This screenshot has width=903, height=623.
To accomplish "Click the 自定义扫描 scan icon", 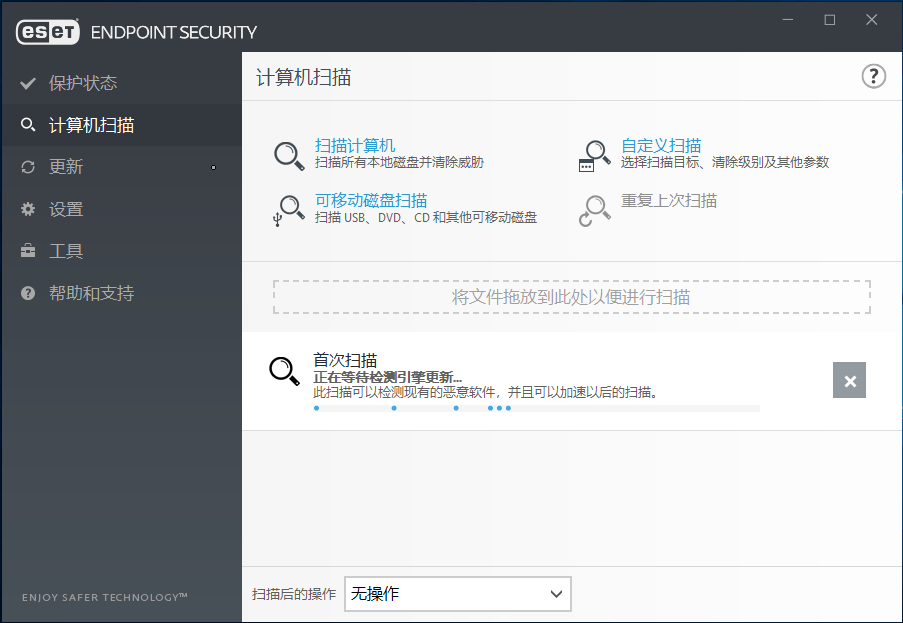I will pos(594,155).
